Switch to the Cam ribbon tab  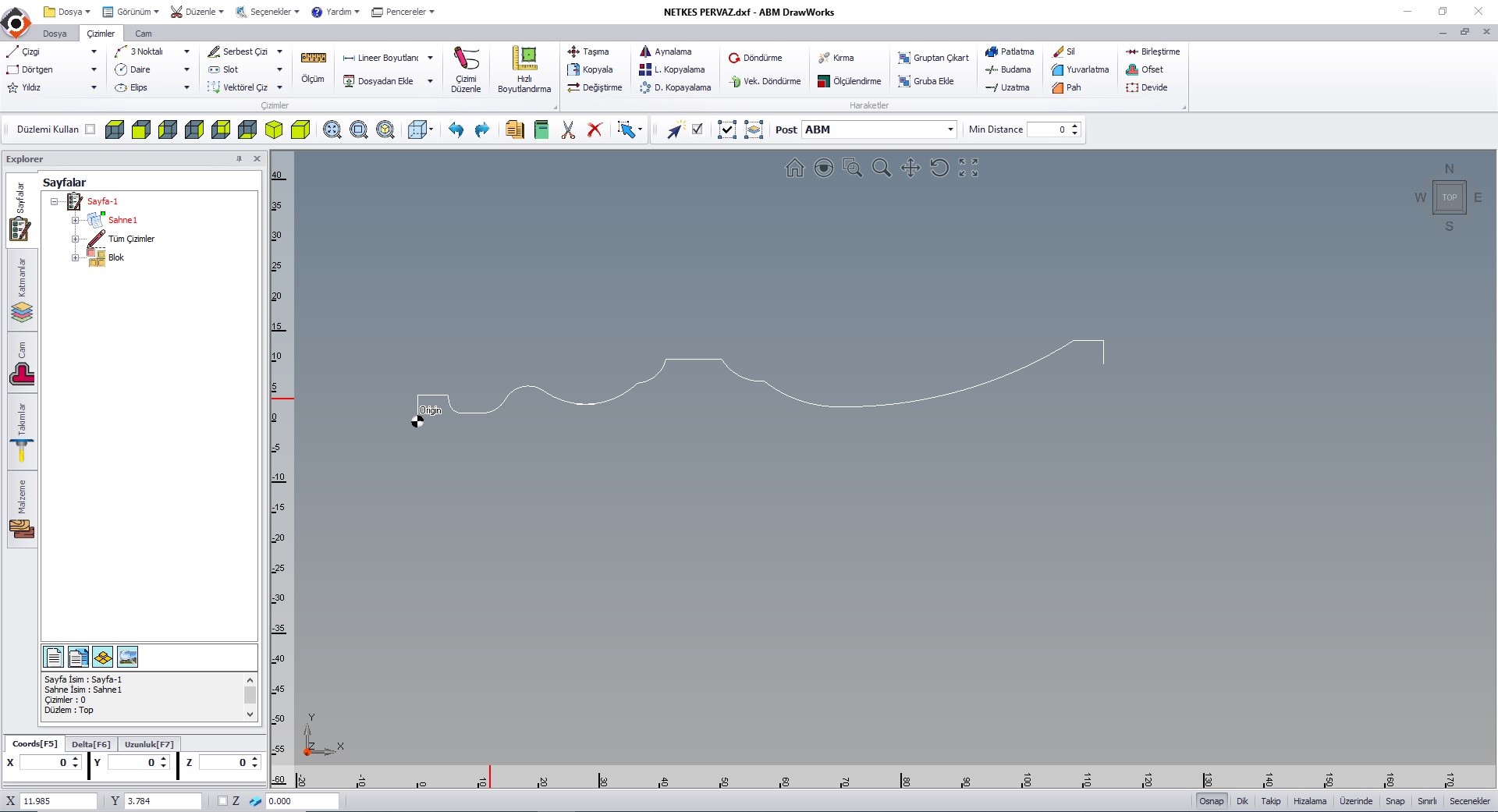coord(144,34)
